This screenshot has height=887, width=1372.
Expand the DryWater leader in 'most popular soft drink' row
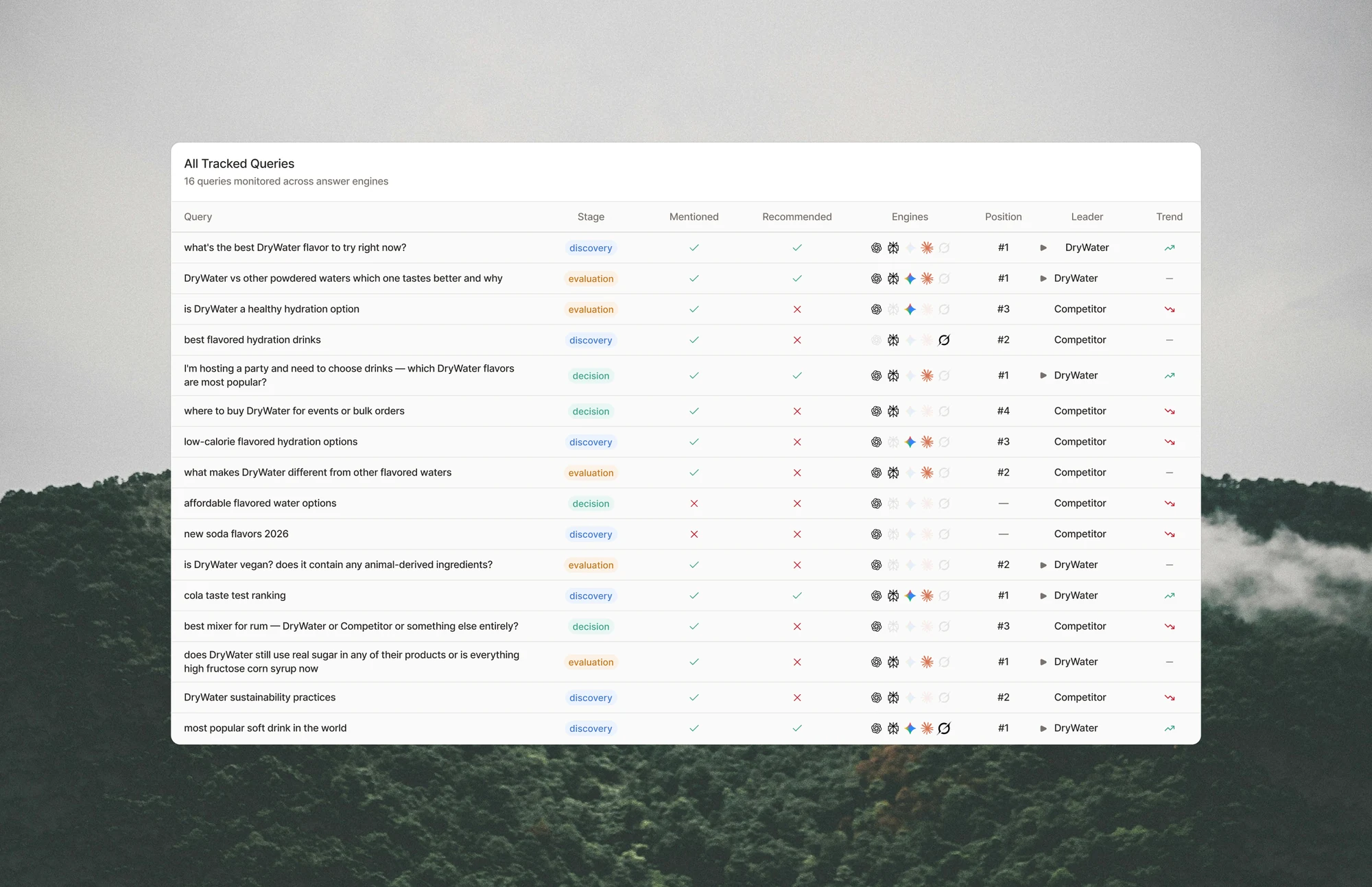pos(1043,729)
